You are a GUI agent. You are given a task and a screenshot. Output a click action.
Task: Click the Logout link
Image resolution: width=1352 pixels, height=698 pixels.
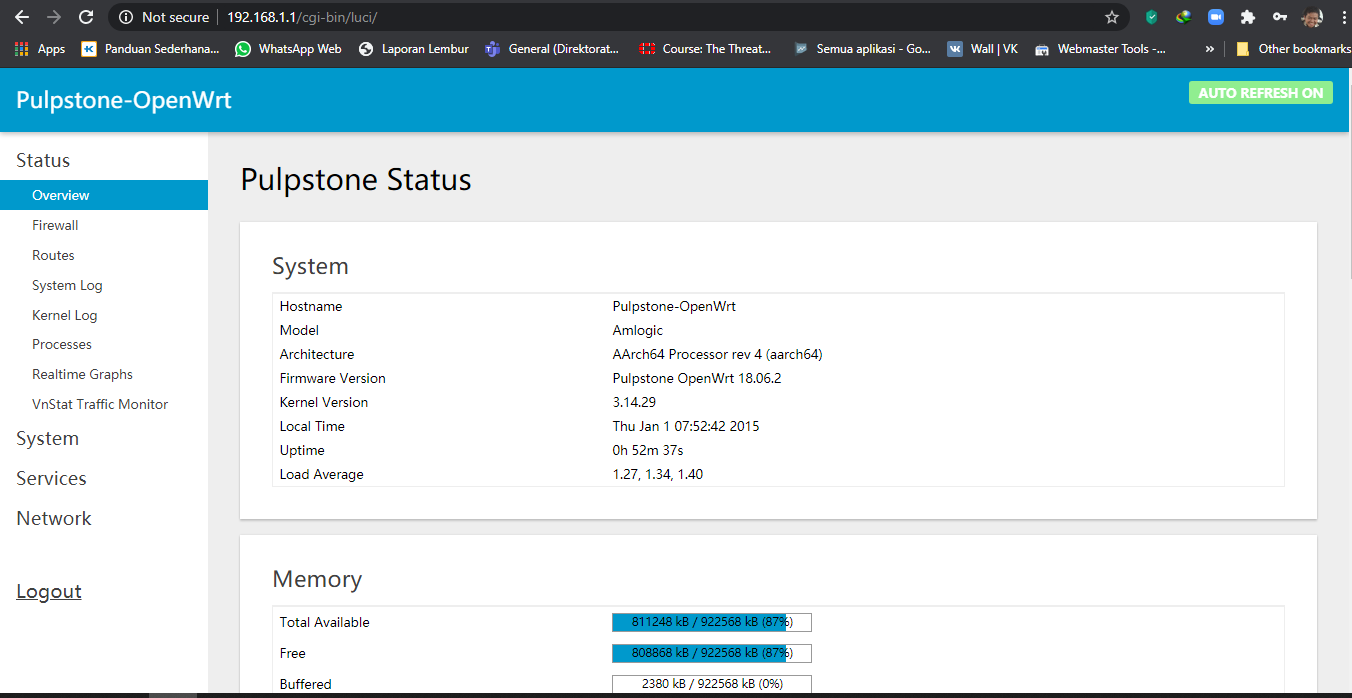48,591
